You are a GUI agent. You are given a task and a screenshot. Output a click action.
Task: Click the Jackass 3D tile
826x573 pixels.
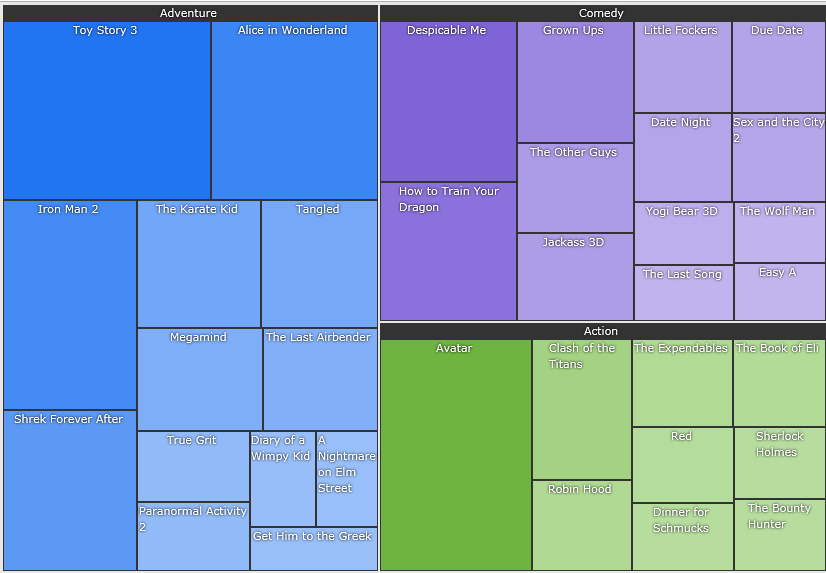pyautogui.click(x=575, y=277)
